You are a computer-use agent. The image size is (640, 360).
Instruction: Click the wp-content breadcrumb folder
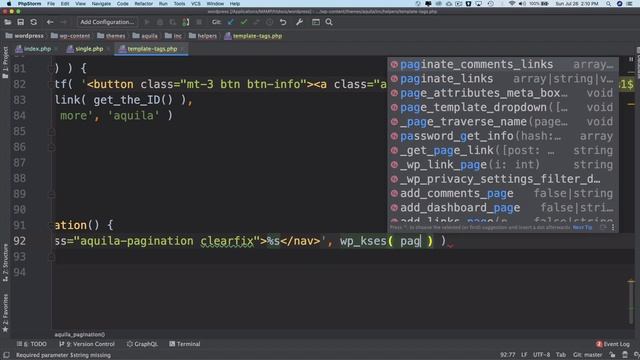coord(70,36)
